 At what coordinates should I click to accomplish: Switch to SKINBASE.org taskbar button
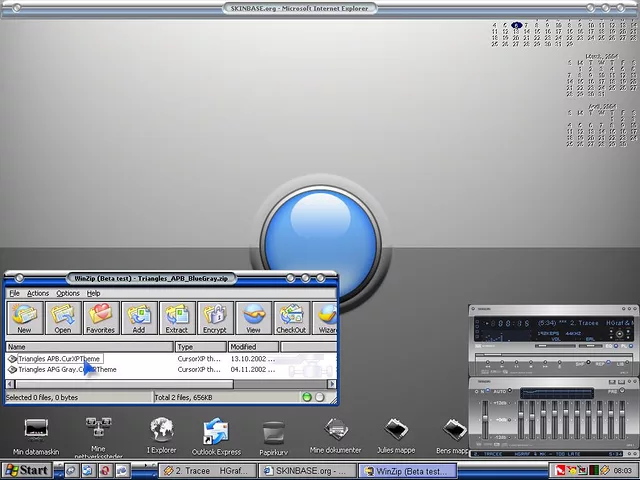(x=307, y=470)
